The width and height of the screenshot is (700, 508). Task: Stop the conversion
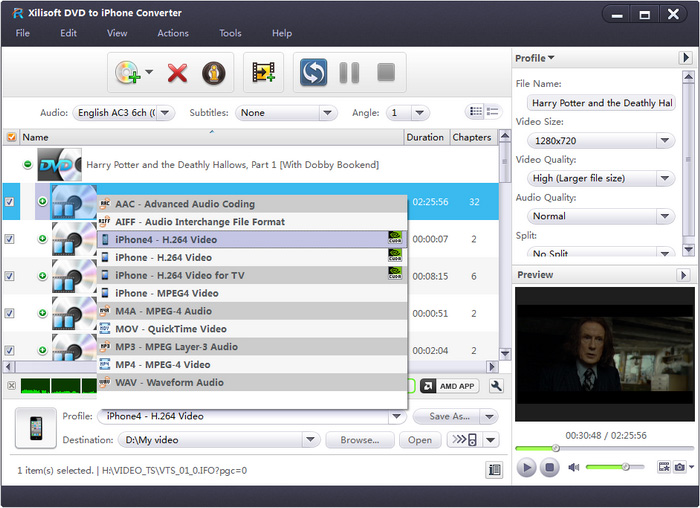click(386, 72)
